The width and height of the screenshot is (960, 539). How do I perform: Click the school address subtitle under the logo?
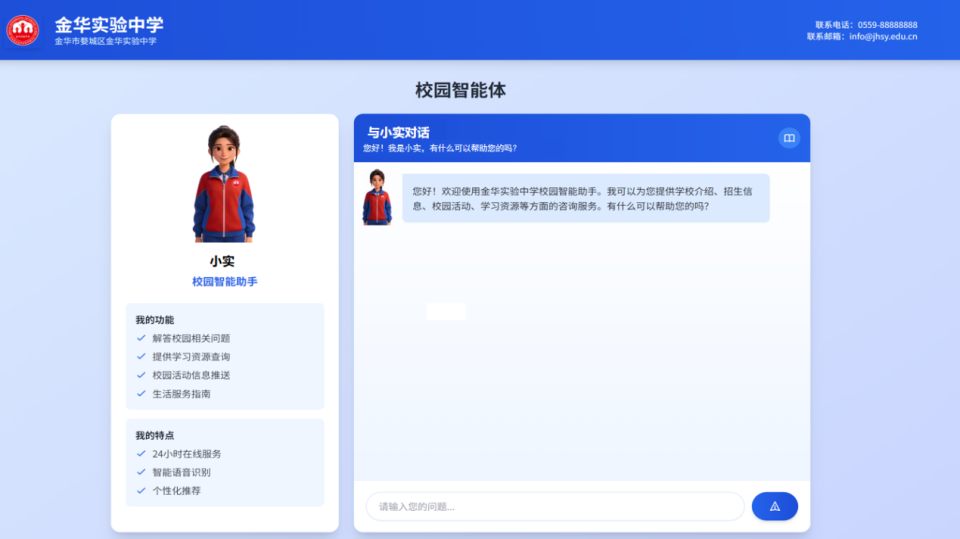105,41
